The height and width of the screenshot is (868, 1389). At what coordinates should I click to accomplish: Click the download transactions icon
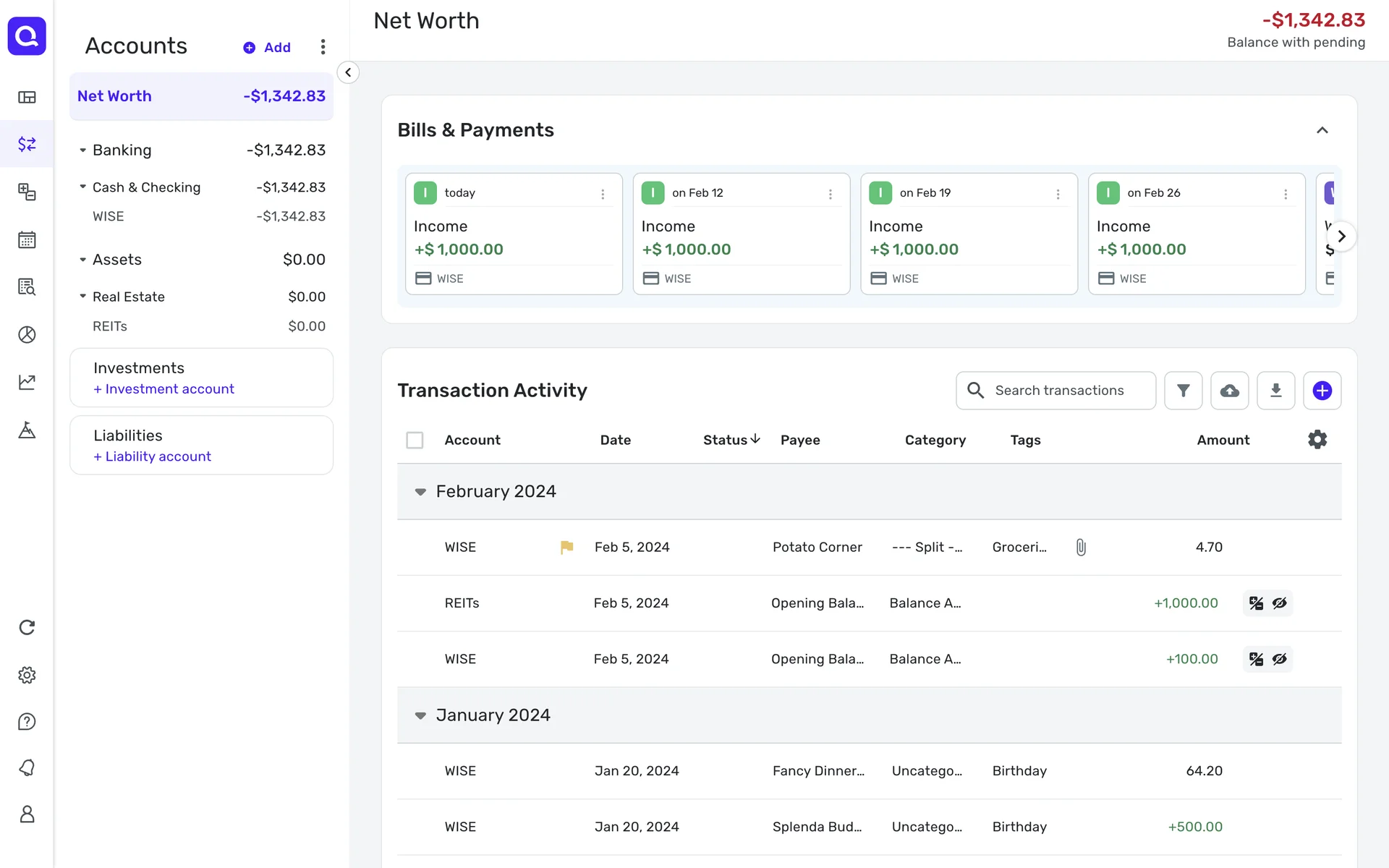click(1275, 391)
